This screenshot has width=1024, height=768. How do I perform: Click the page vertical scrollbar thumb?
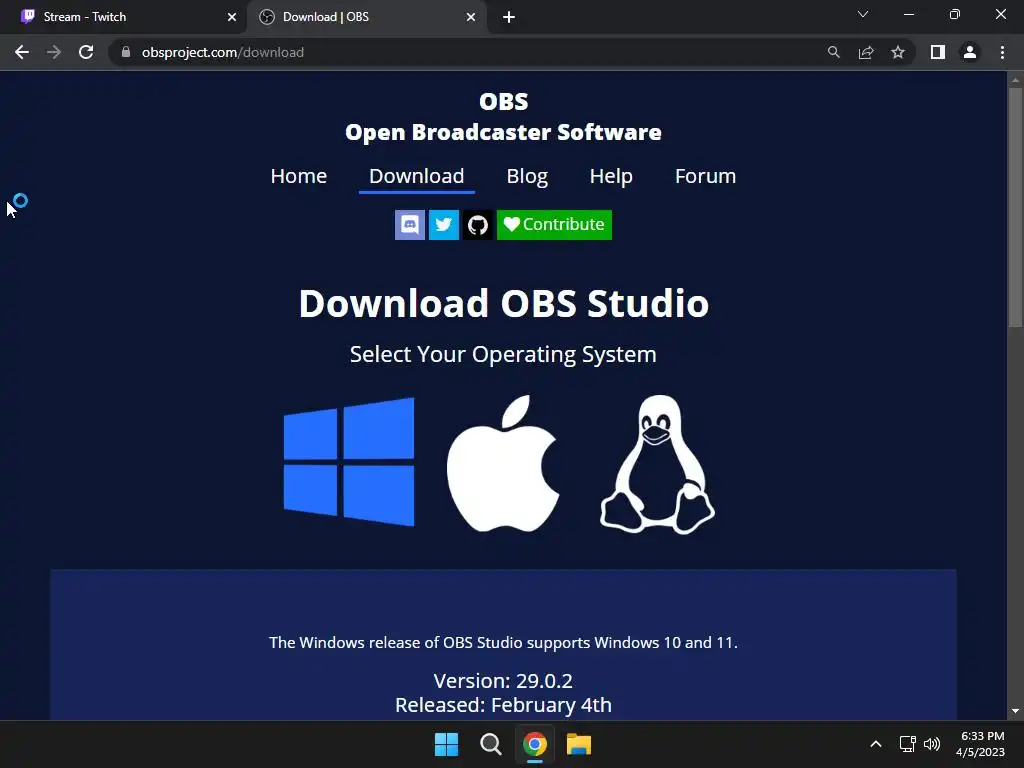[x=1015, y=206]
